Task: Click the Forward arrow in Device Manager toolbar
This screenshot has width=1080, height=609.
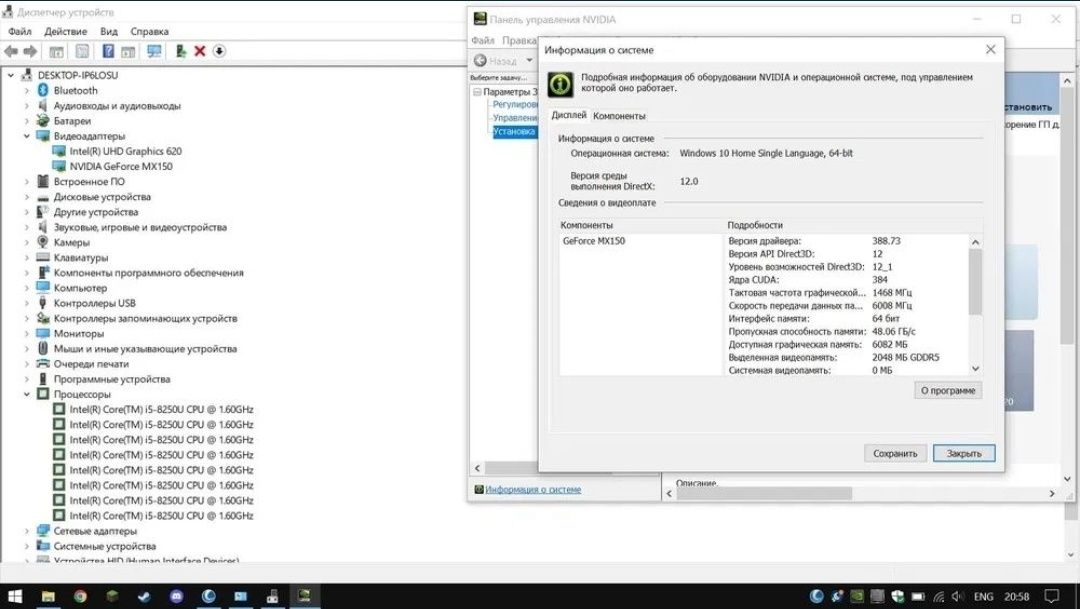Action: pyautogui.click(x=30, y=51)
